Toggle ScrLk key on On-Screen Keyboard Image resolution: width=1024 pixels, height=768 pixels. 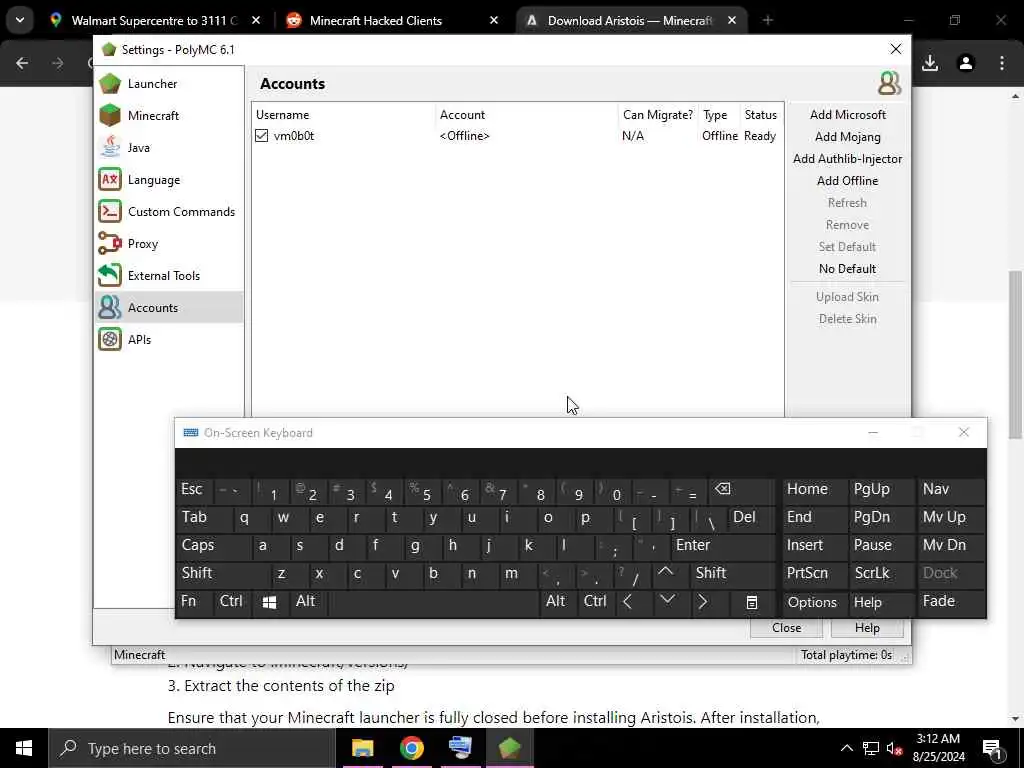point(880,573)
